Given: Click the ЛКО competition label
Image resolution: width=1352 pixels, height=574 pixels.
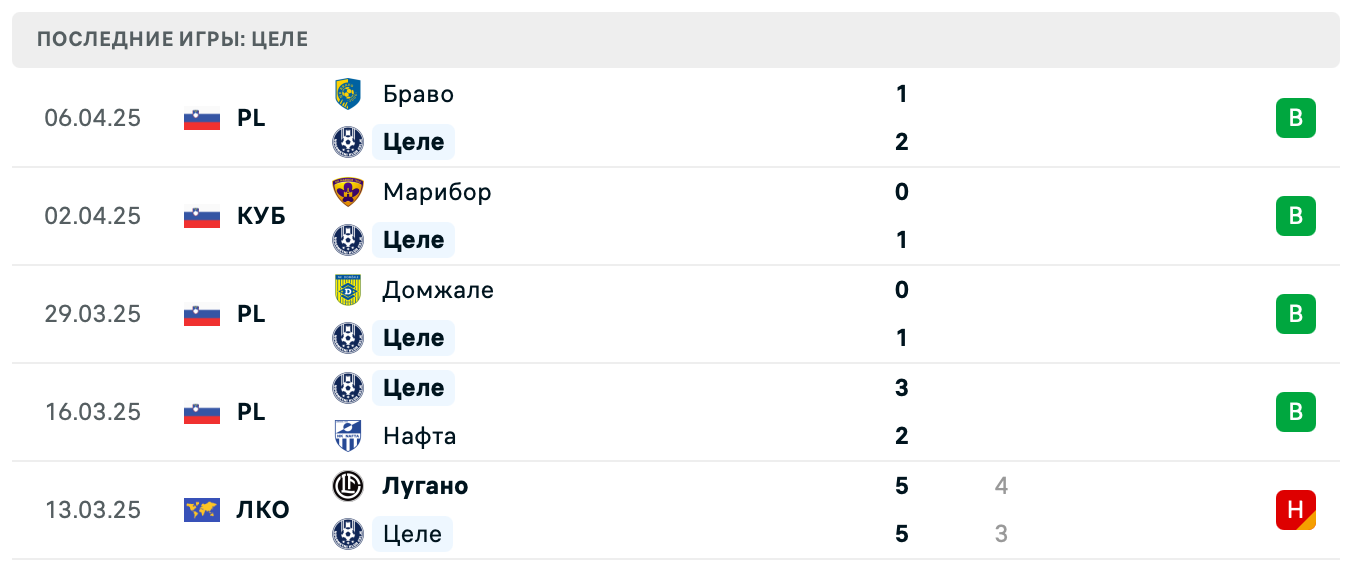Looking at the screenshot, I should click(x=263, y=510).
